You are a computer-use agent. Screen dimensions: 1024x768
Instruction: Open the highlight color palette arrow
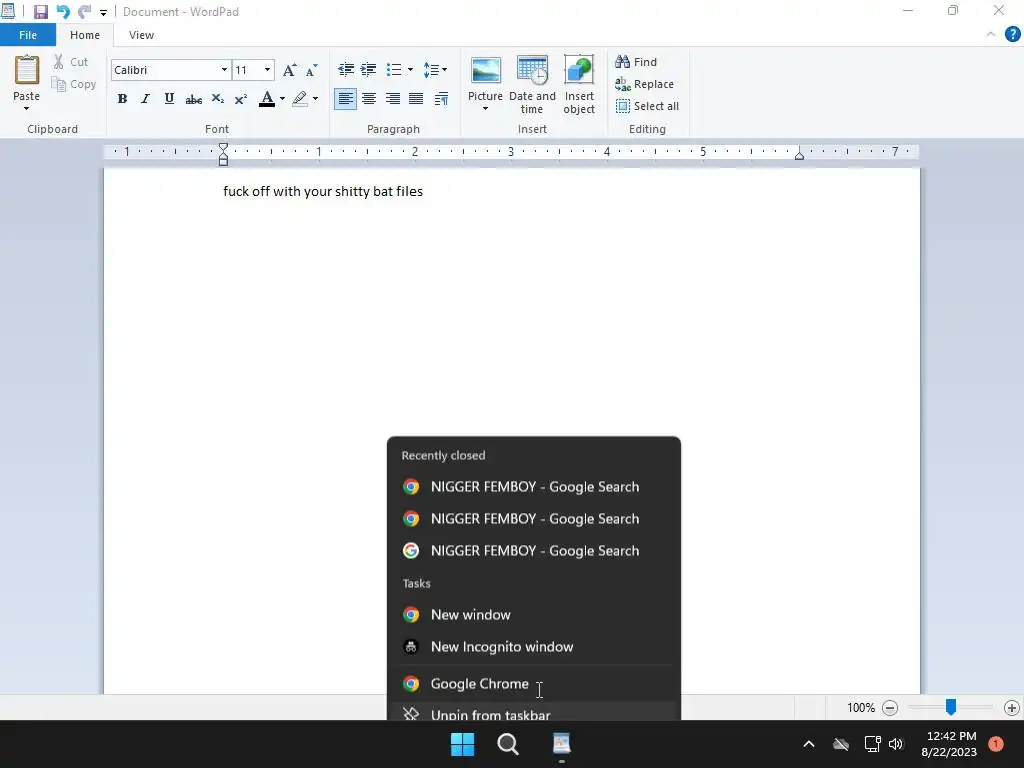(315, 99)
